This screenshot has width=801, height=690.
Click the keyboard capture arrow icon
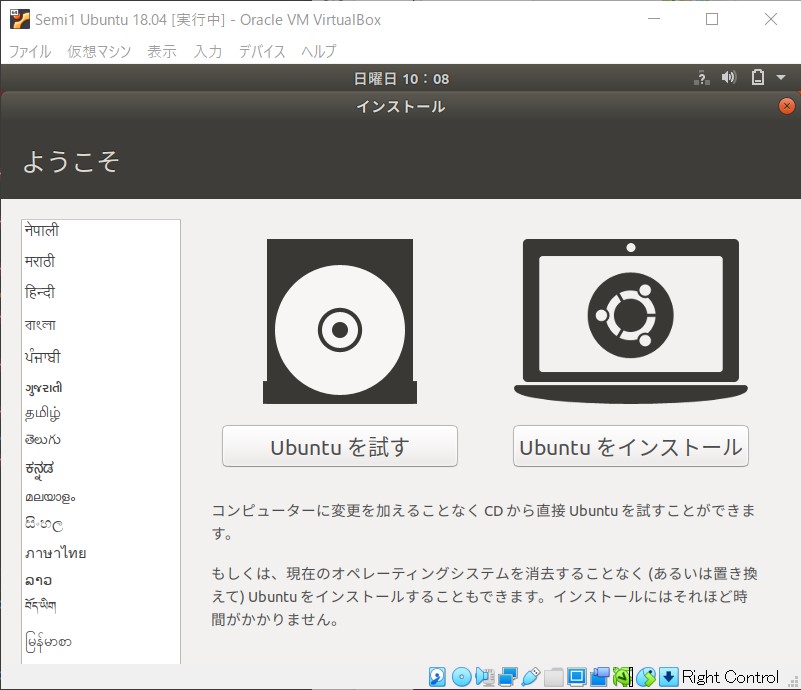[x=668, y=677]
